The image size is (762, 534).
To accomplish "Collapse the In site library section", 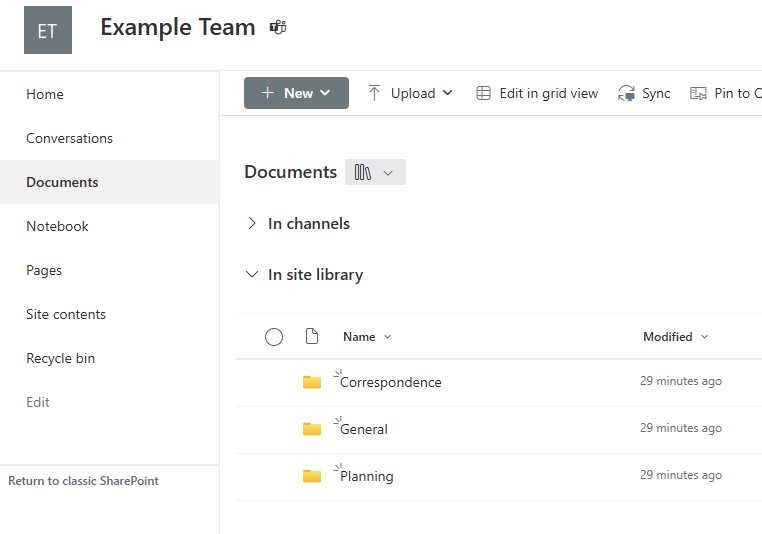I will (x=252, y=275).
